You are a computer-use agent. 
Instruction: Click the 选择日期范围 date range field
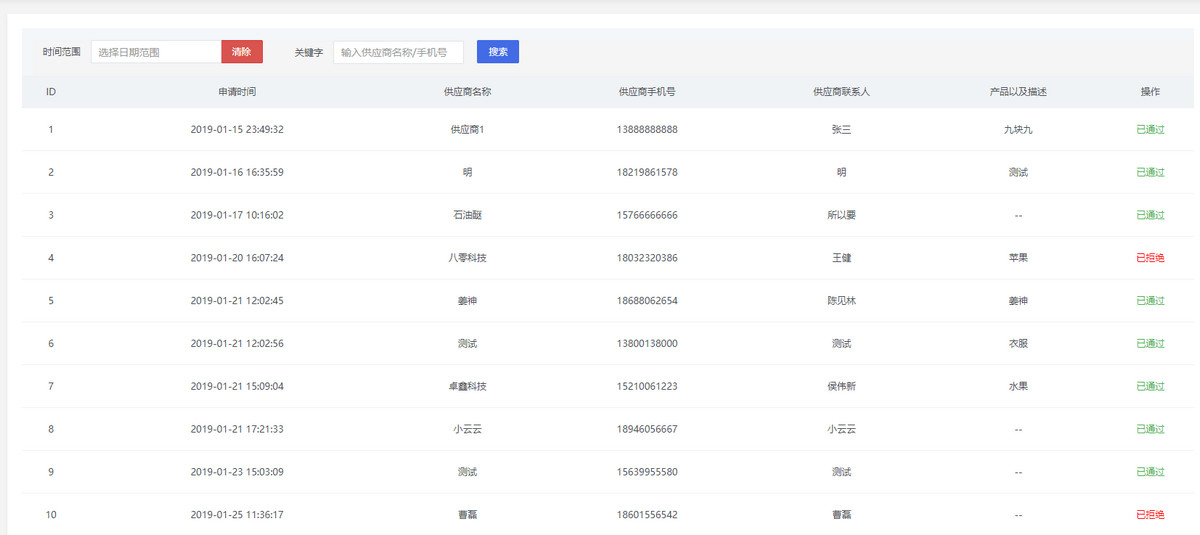click(x=156, y=52)
